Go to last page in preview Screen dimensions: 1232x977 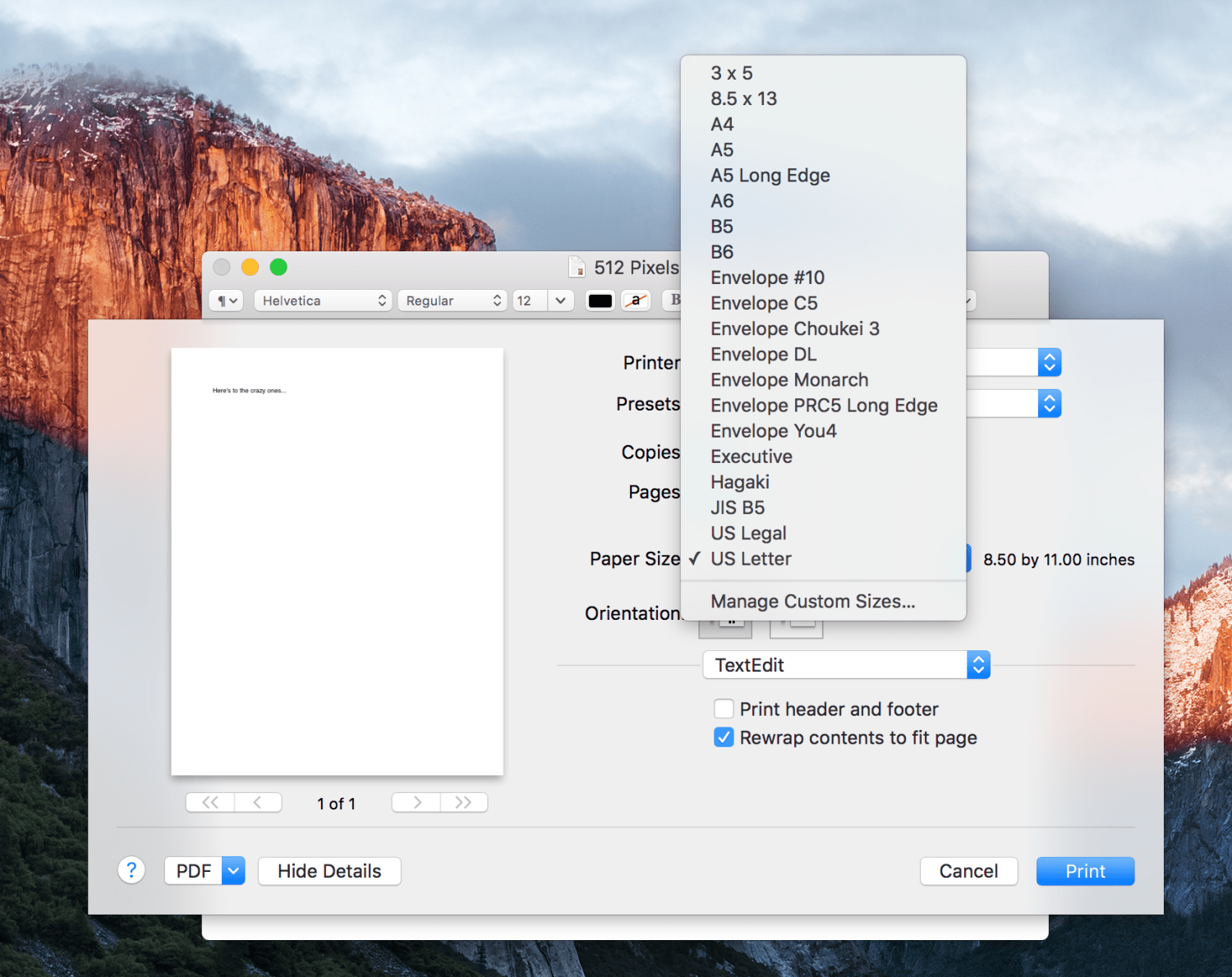(464, 802)
